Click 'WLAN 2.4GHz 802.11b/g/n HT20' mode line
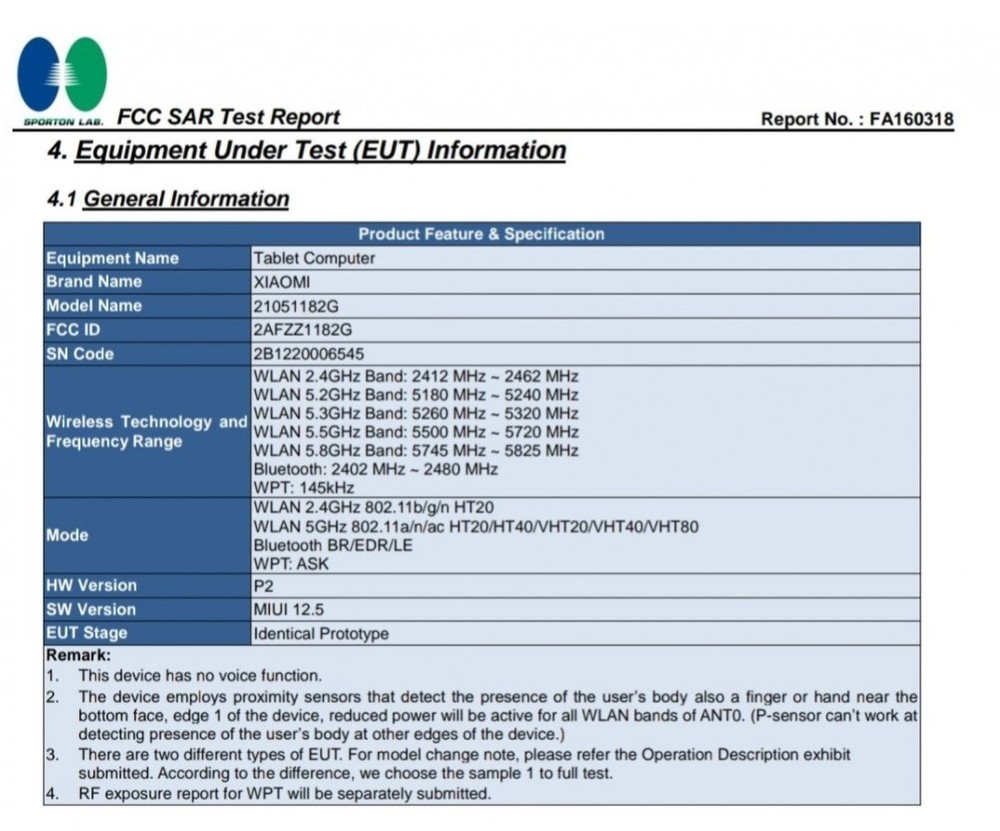 374,508
